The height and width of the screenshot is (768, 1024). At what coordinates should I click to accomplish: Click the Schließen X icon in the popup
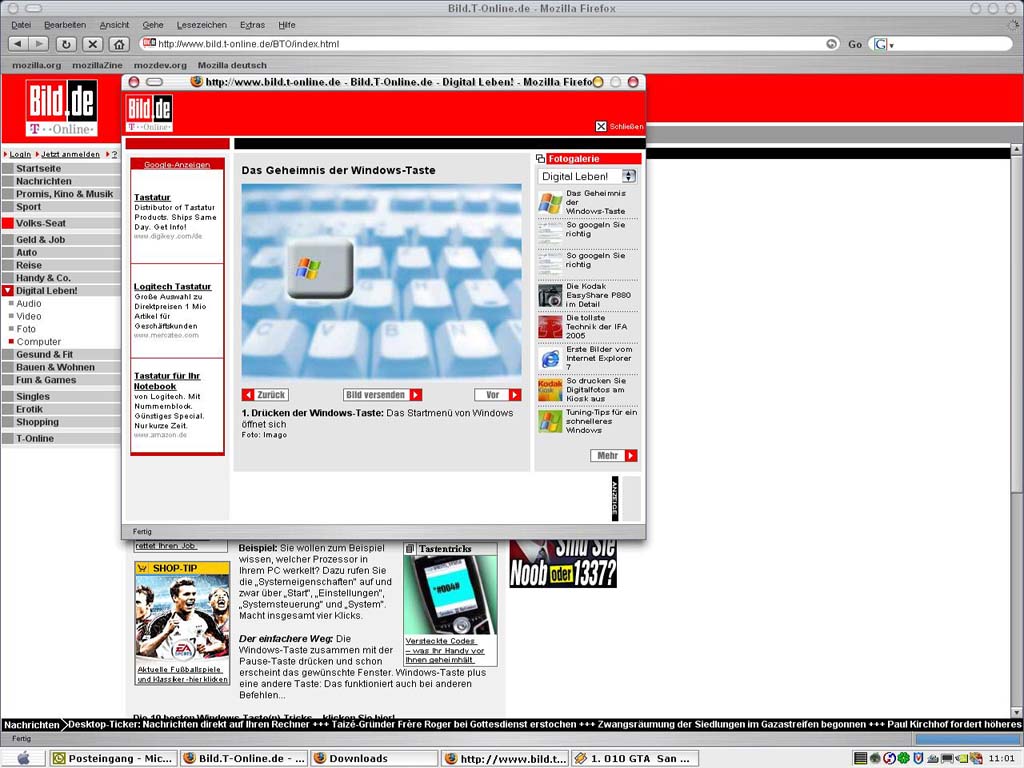(x=601, y=126)
